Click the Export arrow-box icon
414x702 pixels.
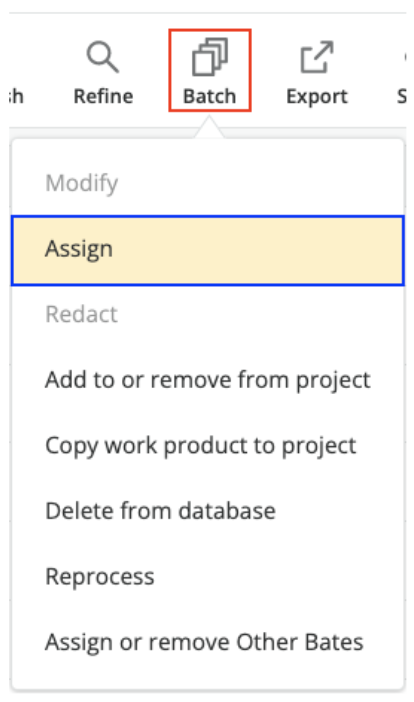tap(317, 57)
